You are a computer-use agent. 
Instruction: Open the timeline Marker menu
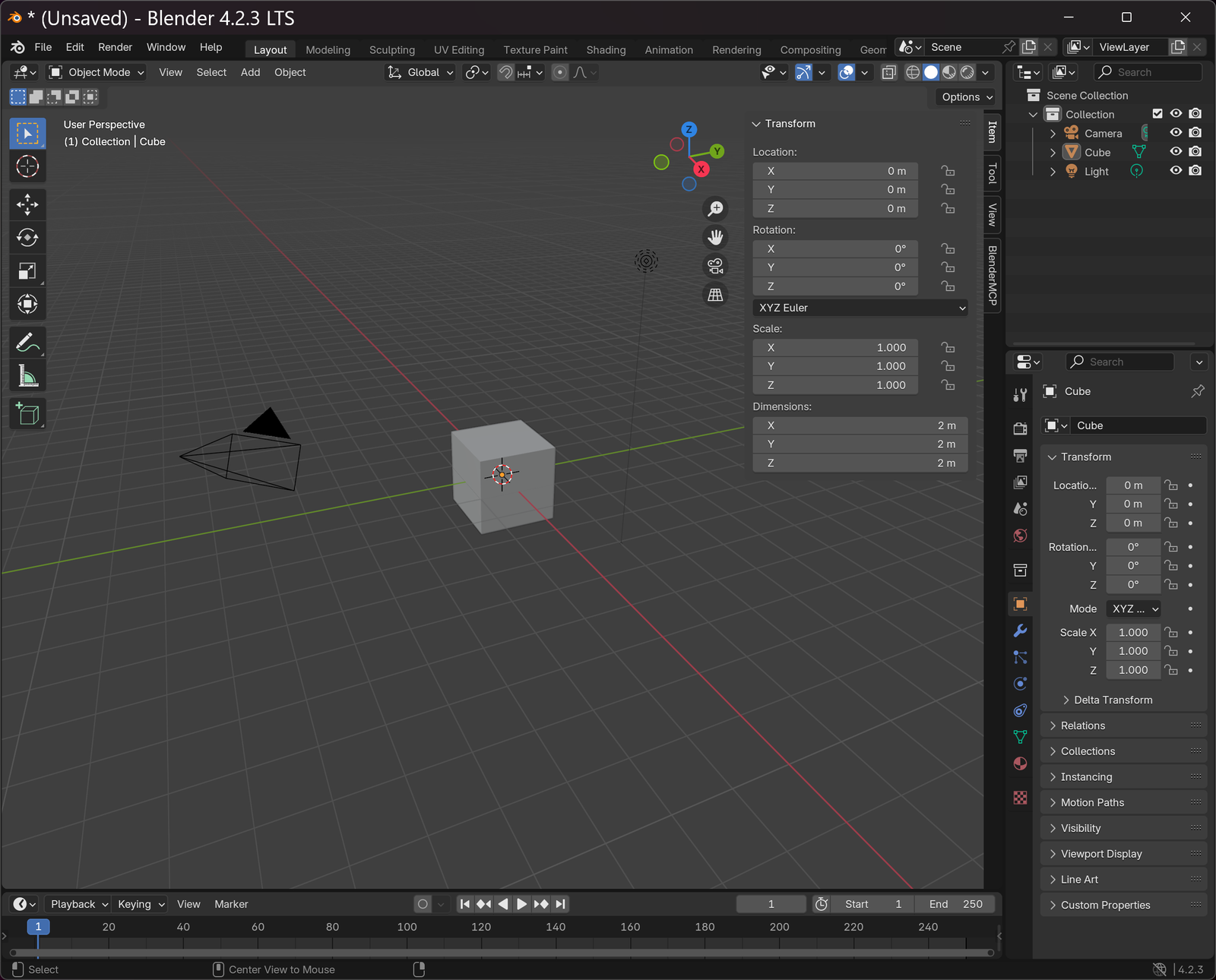(x=231, y=904)
